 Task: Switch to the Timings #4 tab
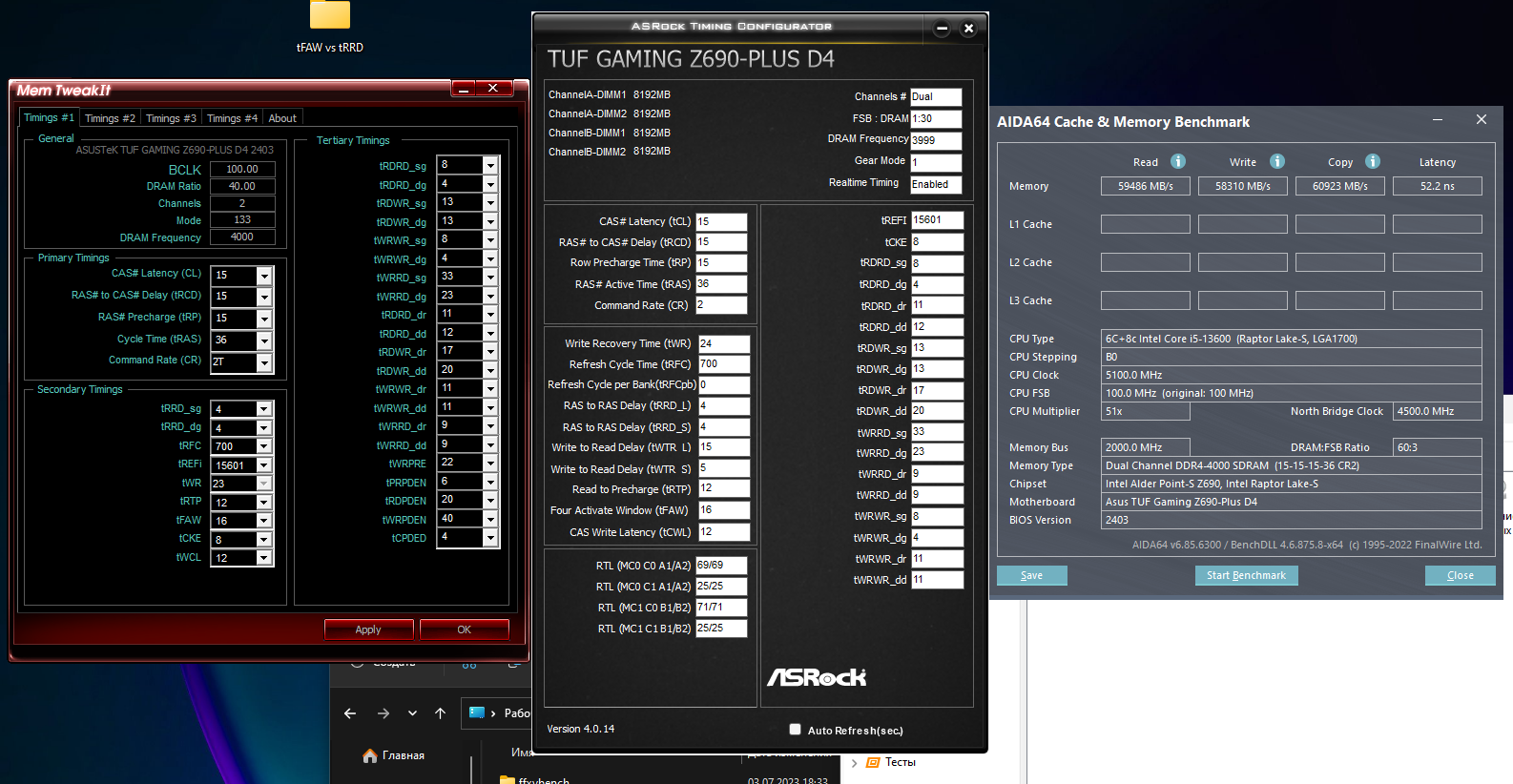click(232, 118)
